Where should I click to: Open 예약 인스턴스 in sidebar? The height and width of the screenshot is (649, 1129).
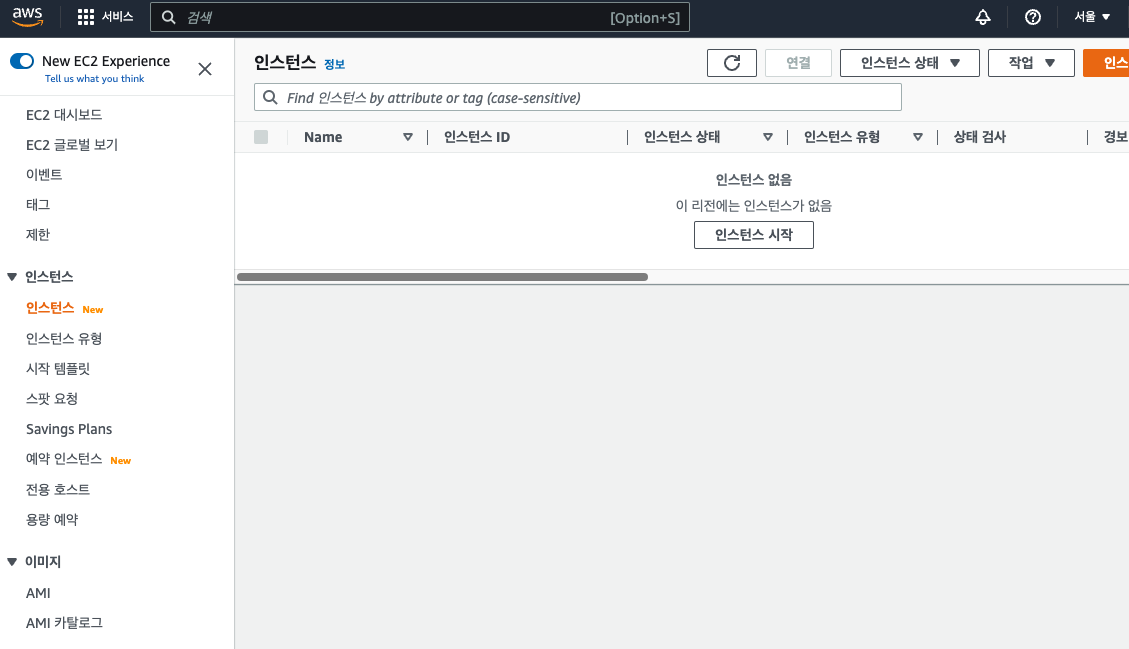click(64, 459)
